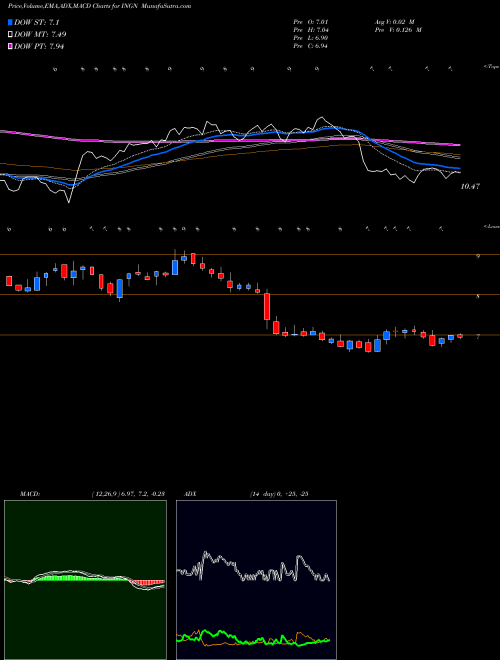Click the 'Pre H: 7.04' high value
This screenshot has width=500, height=660.
click(311, 30)
